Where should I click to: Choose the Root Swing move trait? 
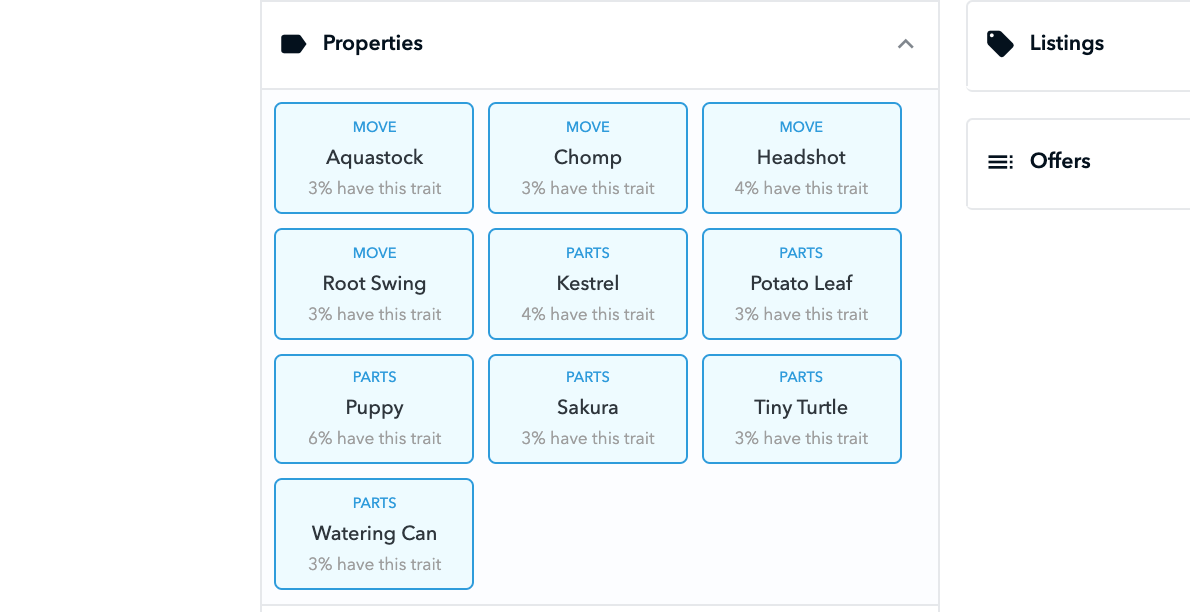(374, 284)
